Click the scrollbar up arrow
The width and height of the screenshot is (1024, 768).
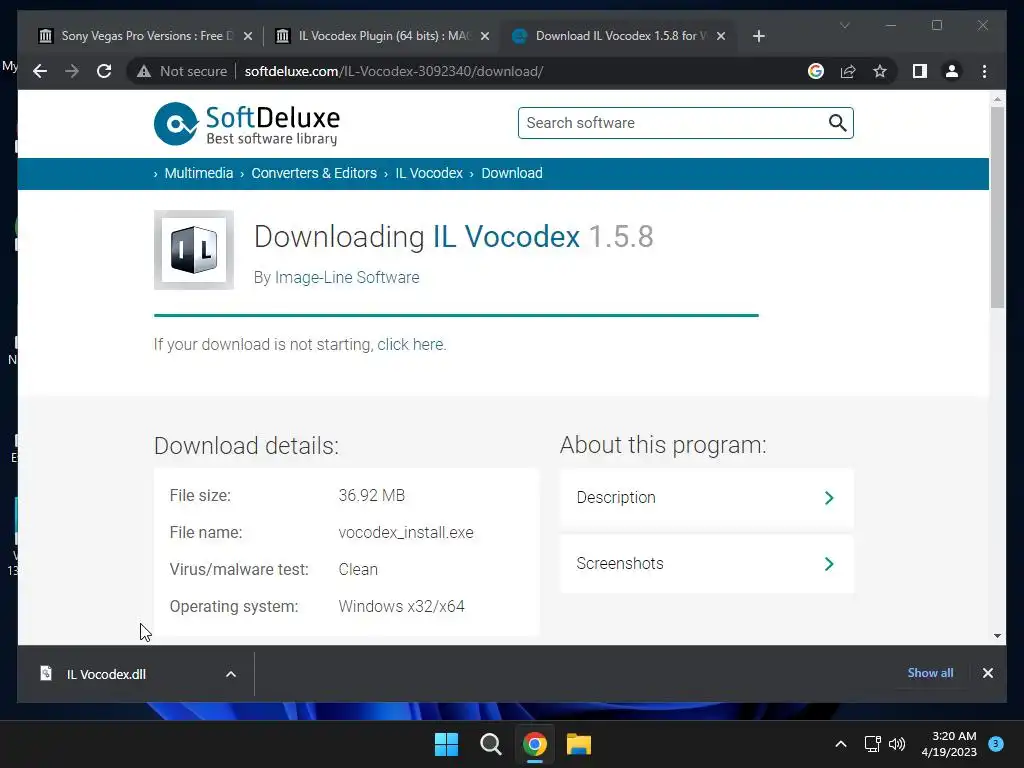[997, 99]
